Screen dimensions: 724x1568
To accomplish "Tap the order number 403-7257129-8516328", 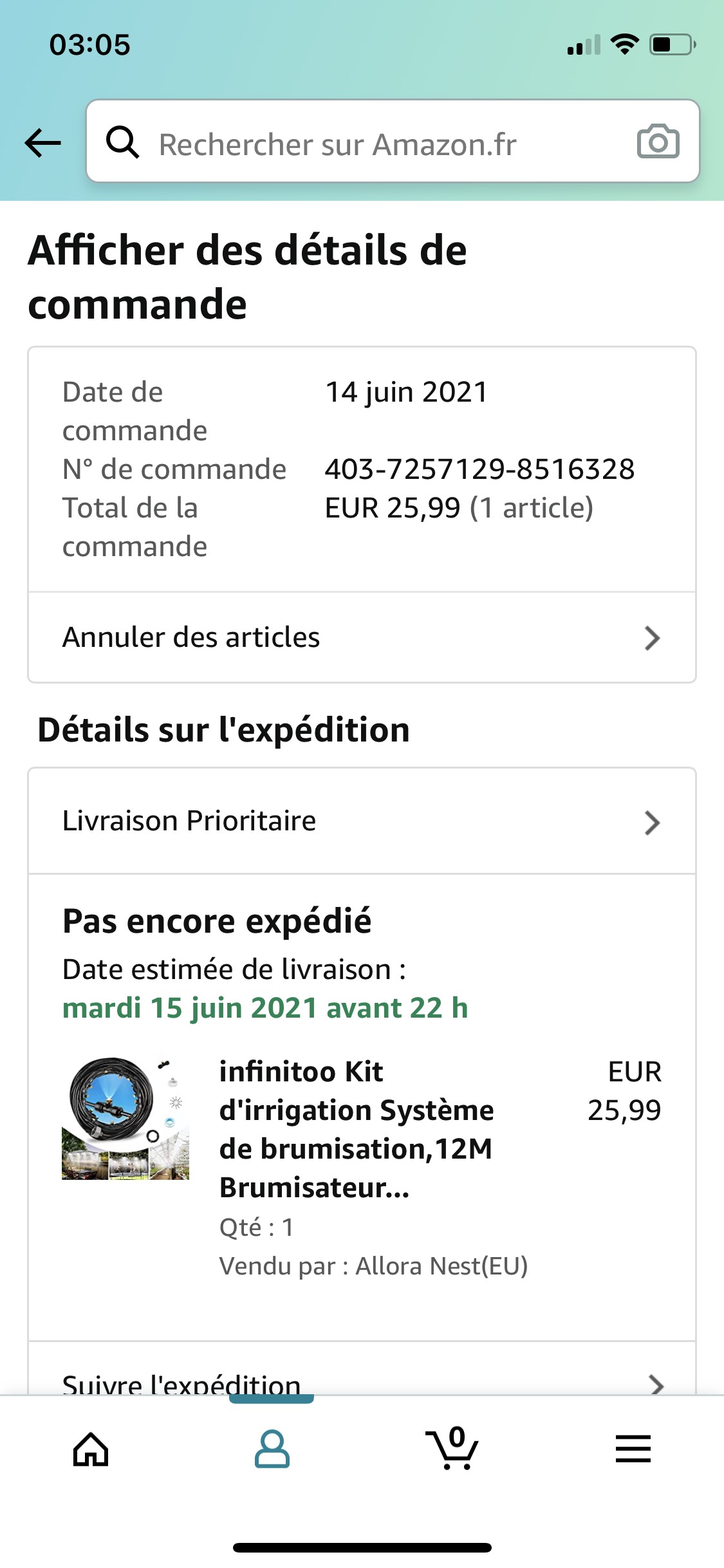I will (x=479, y=469).
